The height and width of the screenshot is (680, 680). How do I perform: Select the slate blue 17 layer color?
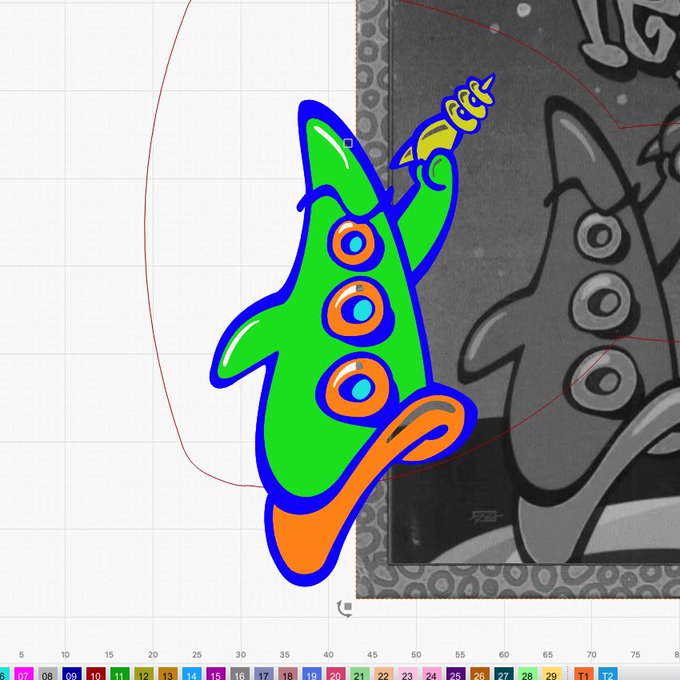(264, 674)
